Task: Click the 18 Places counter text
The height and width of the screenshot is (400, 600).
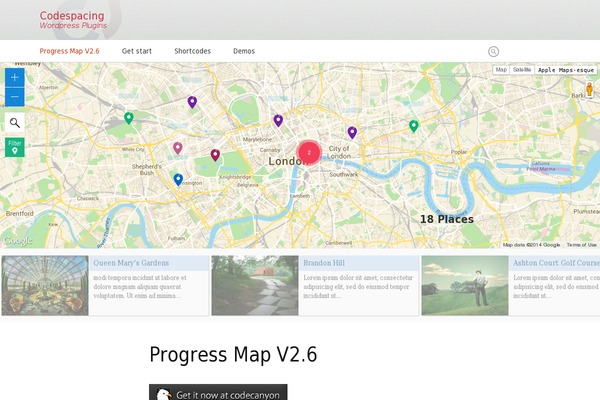Action: [447, 219]
